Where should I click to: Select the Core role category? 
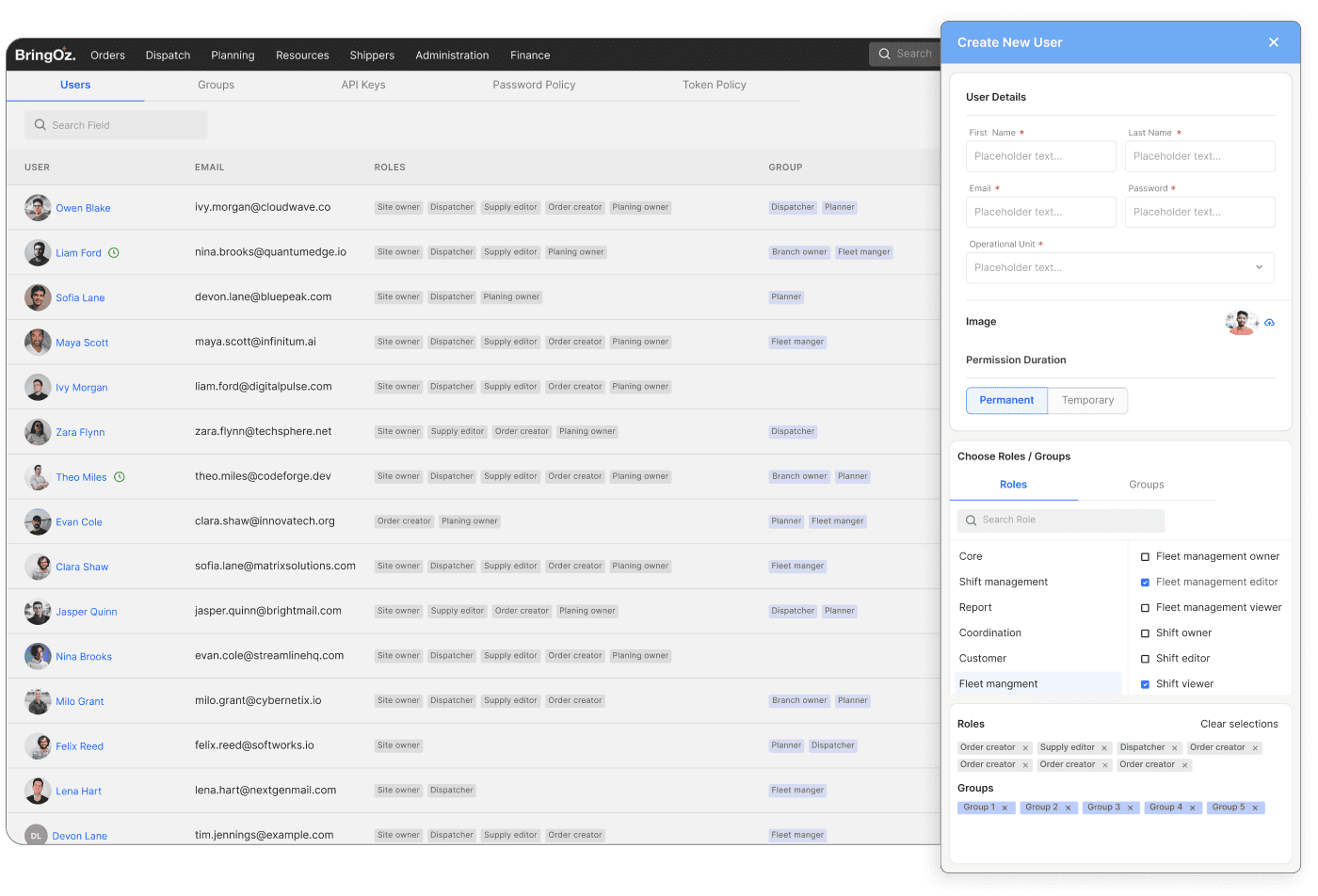pyautogui.click(x=971, y=556)
